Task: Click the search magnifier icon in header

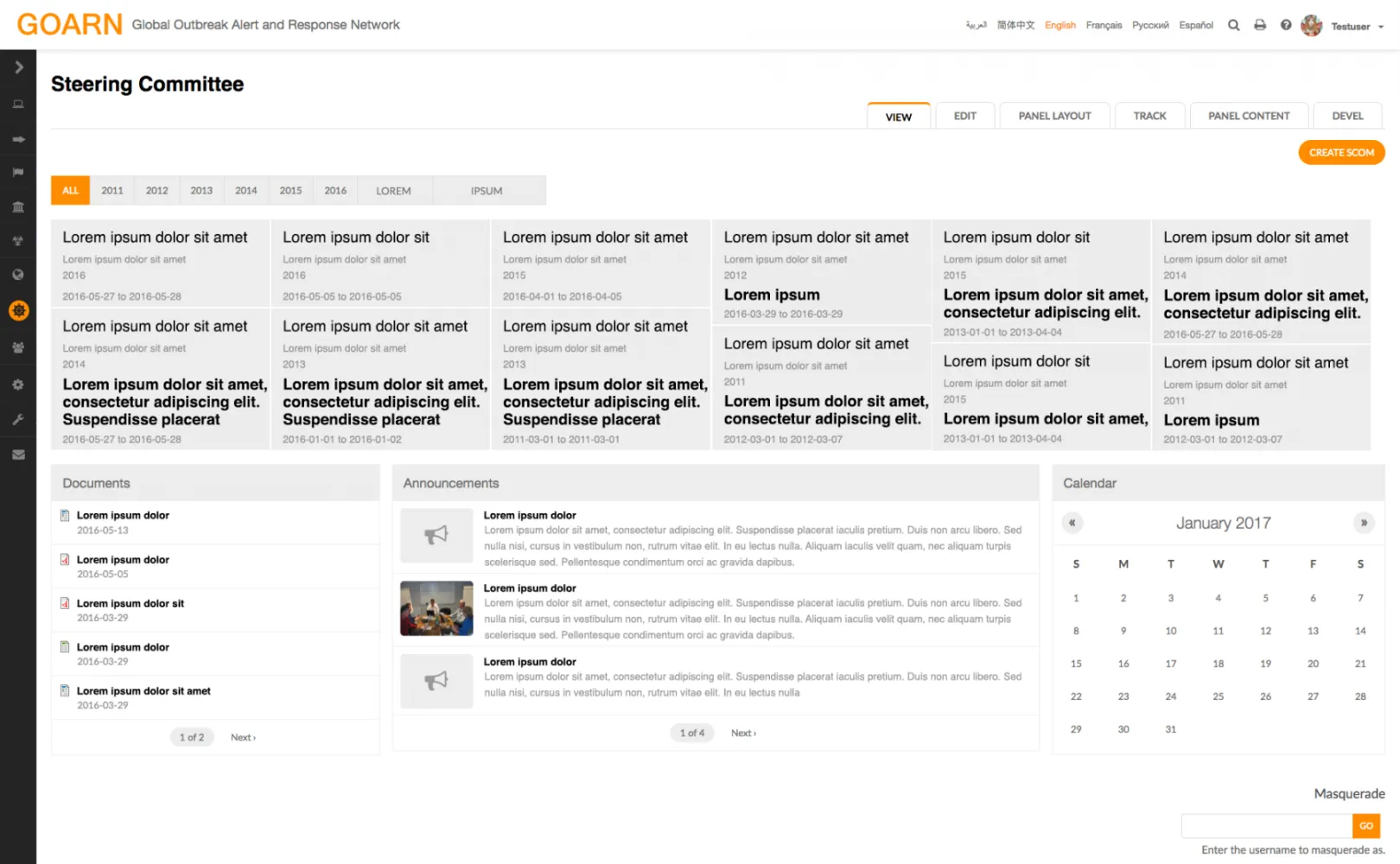Action: tap(1233, 25)
